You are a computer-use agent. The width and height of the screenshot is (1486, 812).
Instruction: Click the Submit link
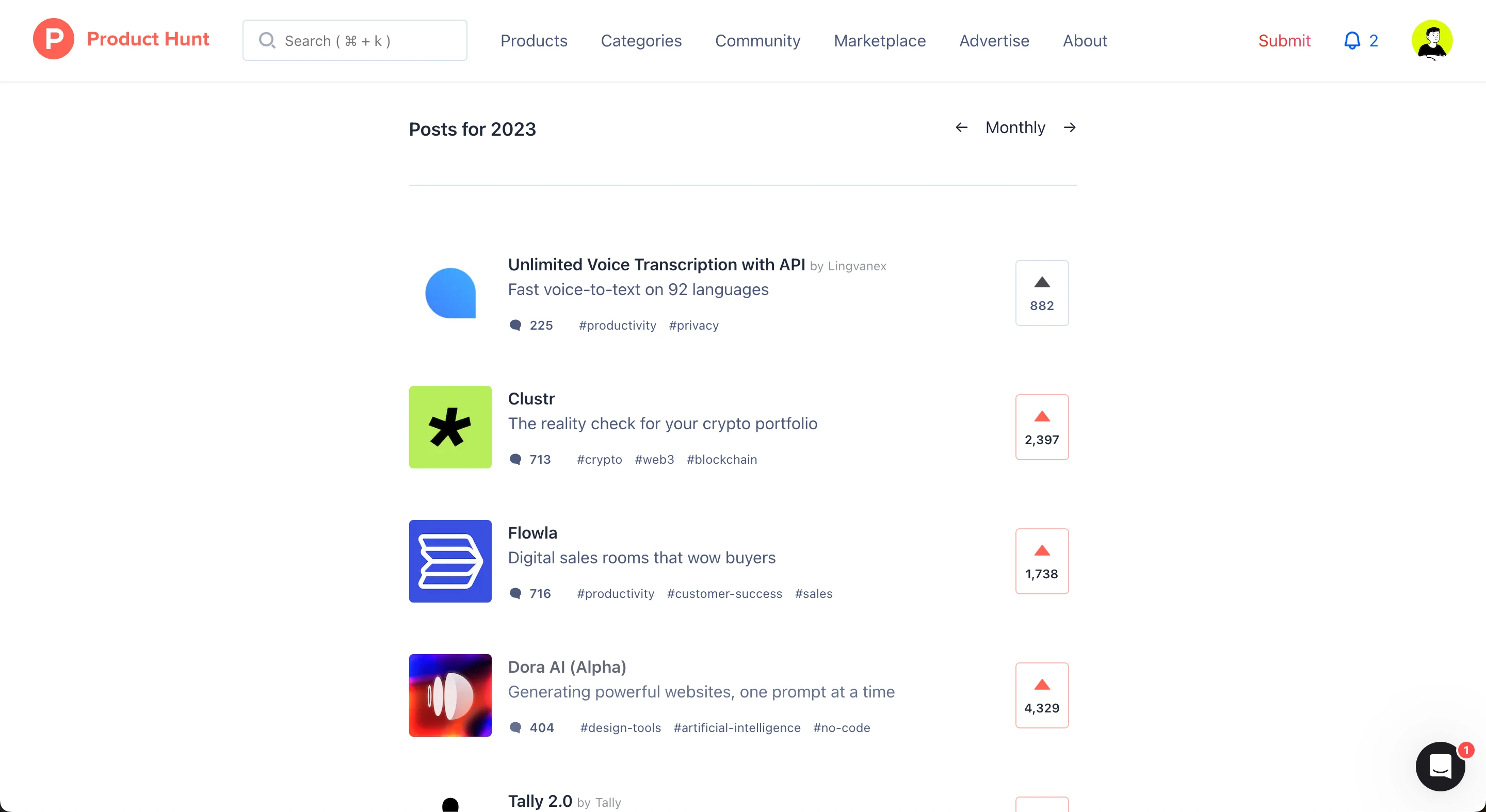[x=1284, y=40]
